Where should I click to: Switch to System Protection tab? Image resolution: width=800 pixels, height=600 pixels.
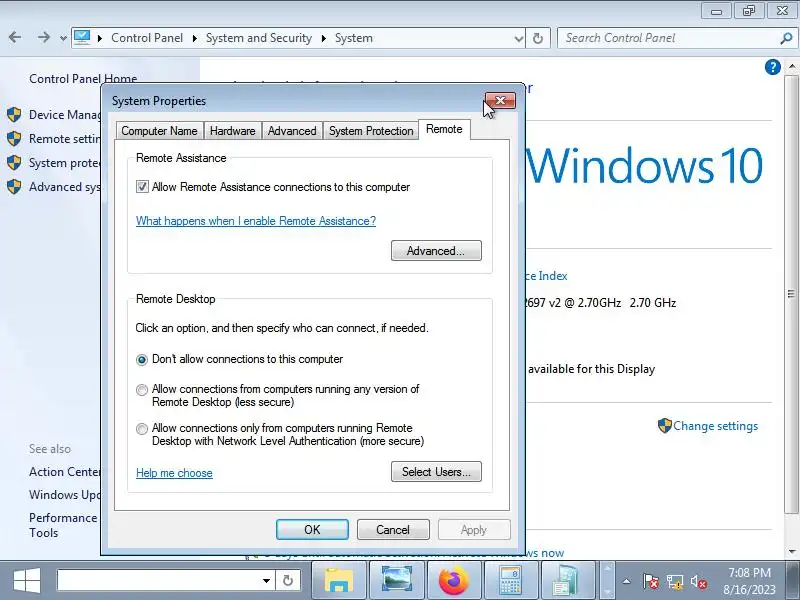pyautogui.click(x=371, y=131)
